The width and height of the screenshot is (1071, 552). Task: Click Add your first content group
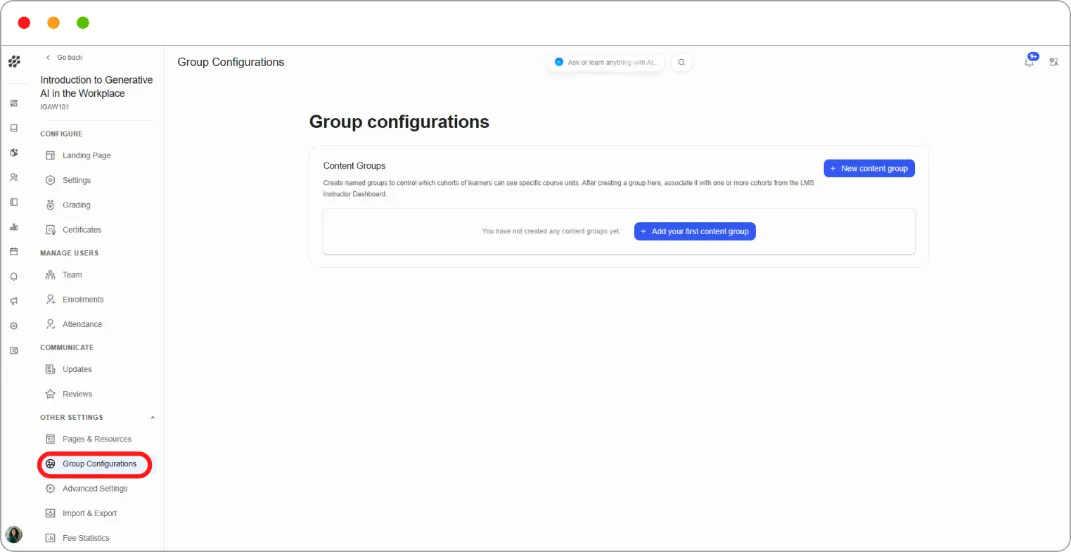(695, 232)
